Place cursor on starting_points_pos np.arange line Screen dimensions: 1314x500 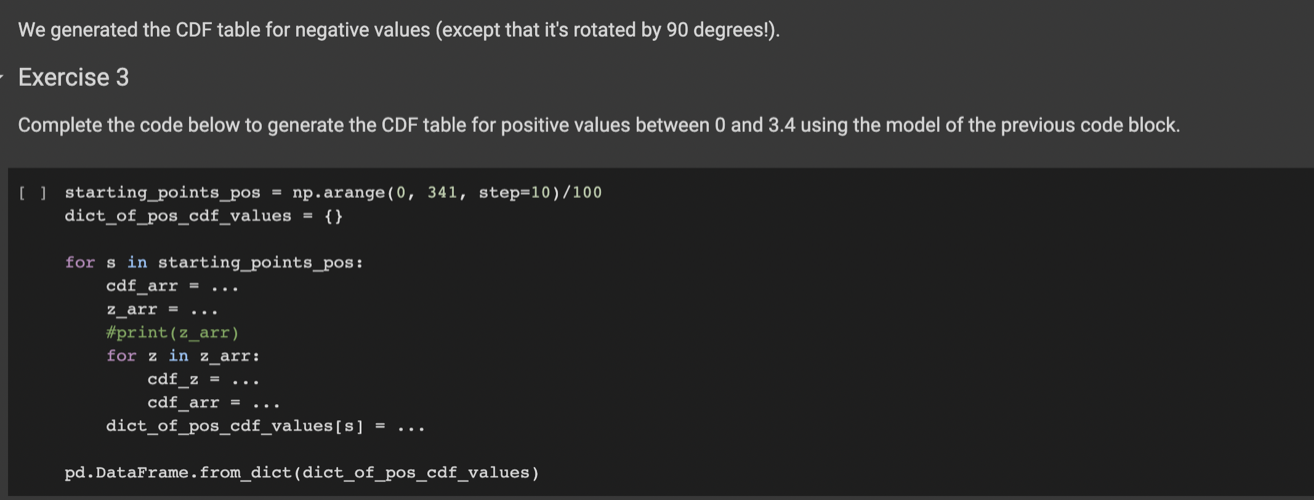(x=333, y=193)
